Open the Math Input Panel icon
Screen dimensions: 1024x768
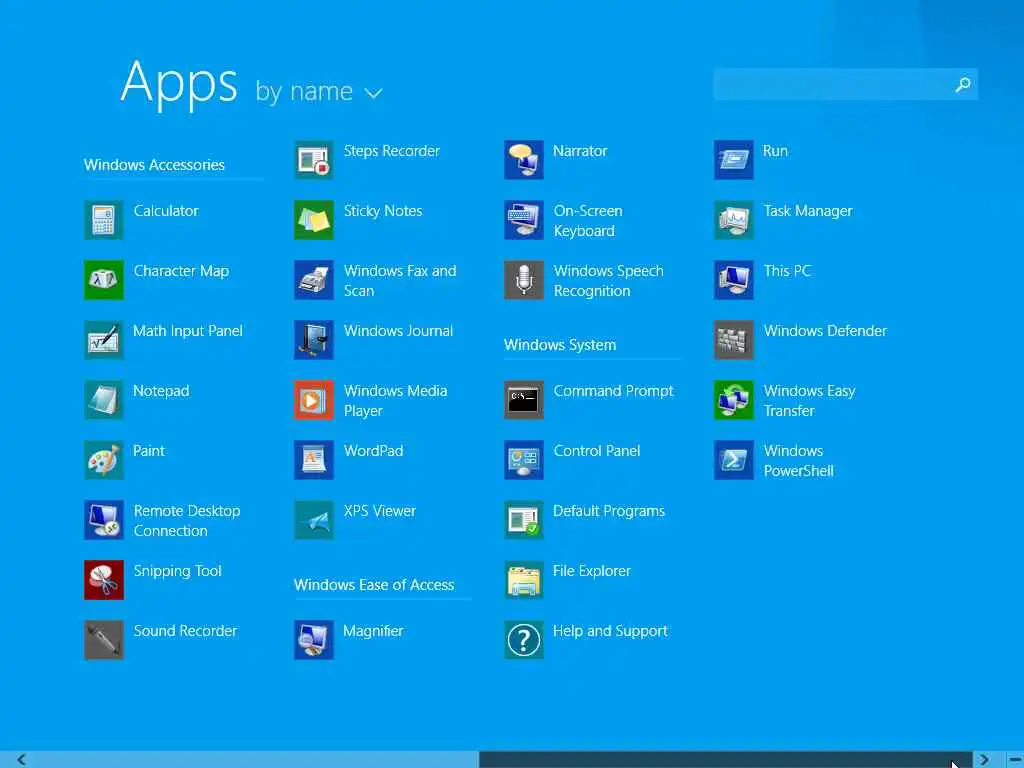tap(104, 340)
